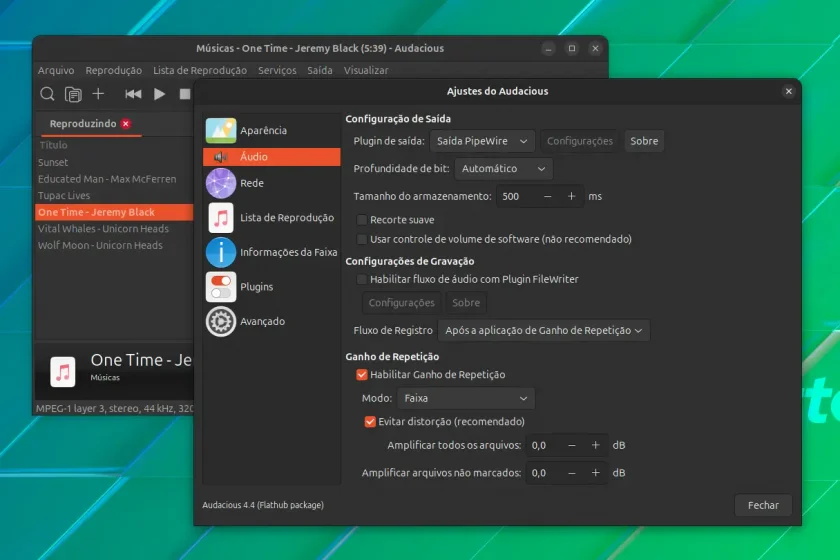Increase Tamanho do armazenamento with plus
Viewport: 840px width, 560px height.
point(572,196)
